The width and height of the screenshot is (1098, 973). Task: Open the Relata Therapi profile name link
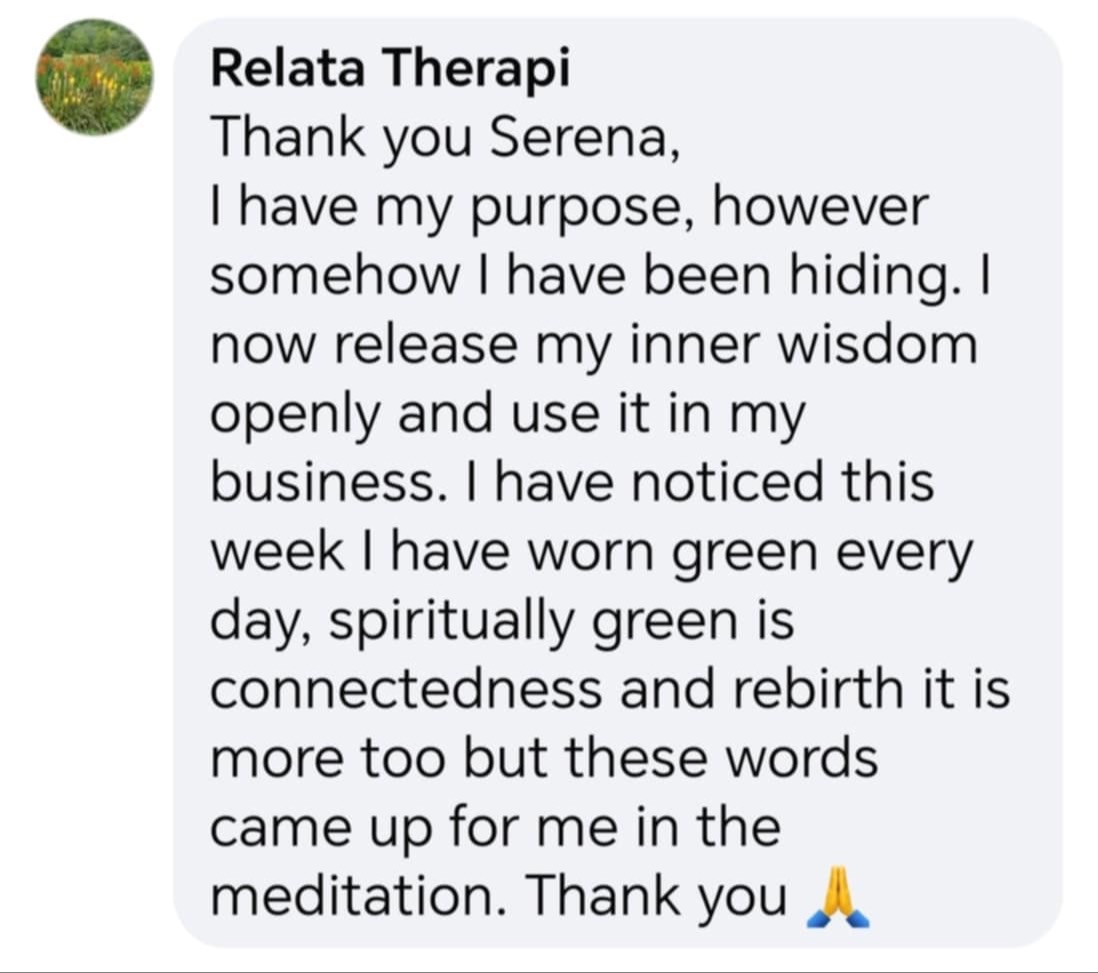point(391,71)
